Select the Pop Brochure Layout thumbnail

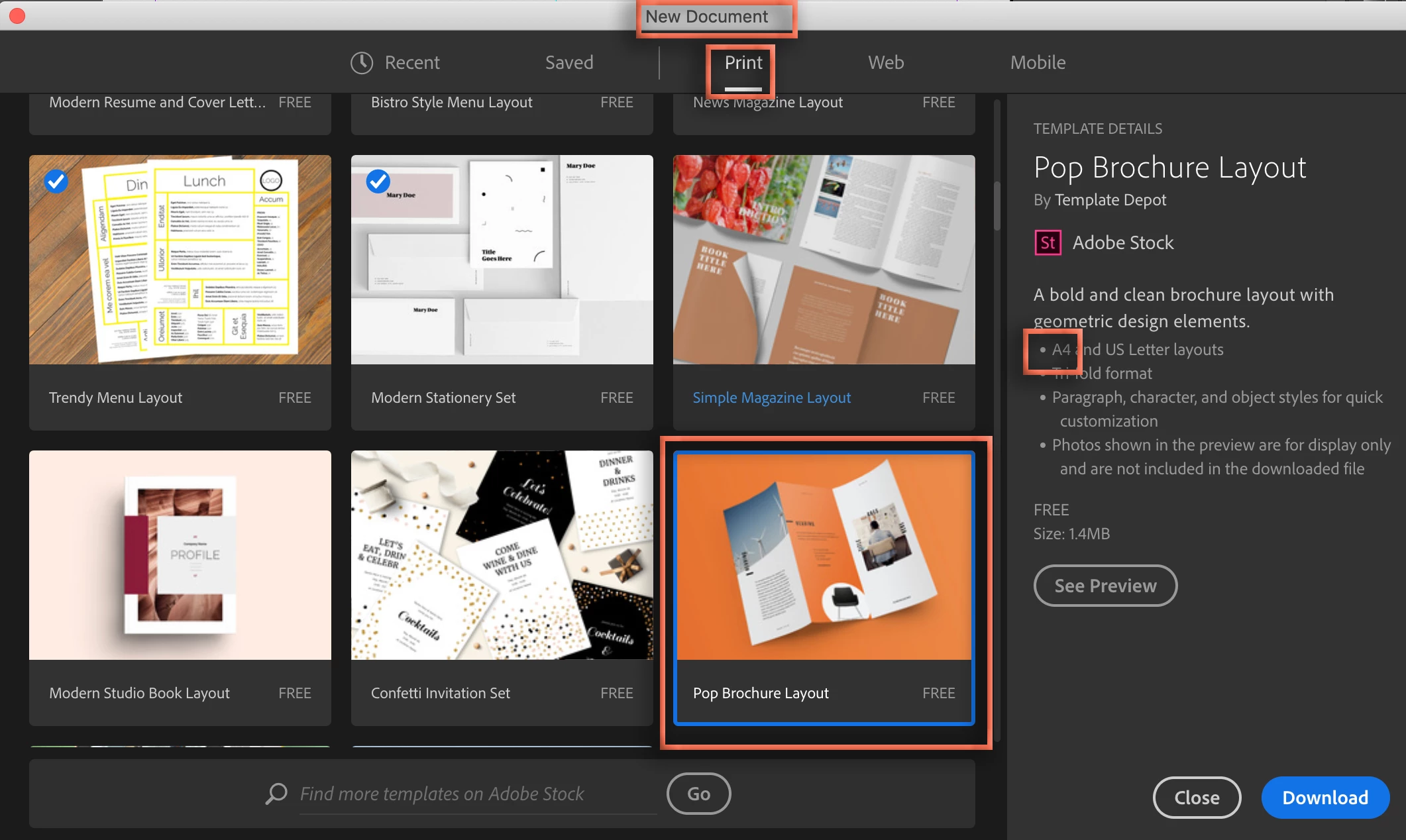(x=824, y=556)
